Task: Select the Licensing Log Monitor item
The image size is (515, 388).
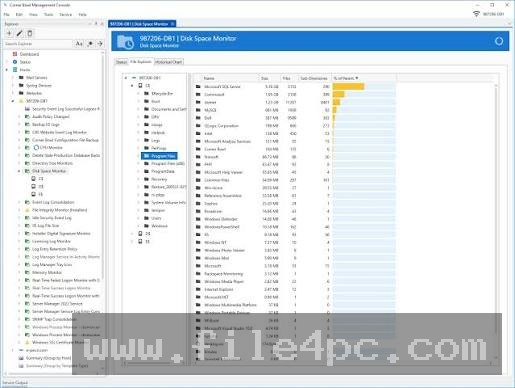Action: pos(51,241)
